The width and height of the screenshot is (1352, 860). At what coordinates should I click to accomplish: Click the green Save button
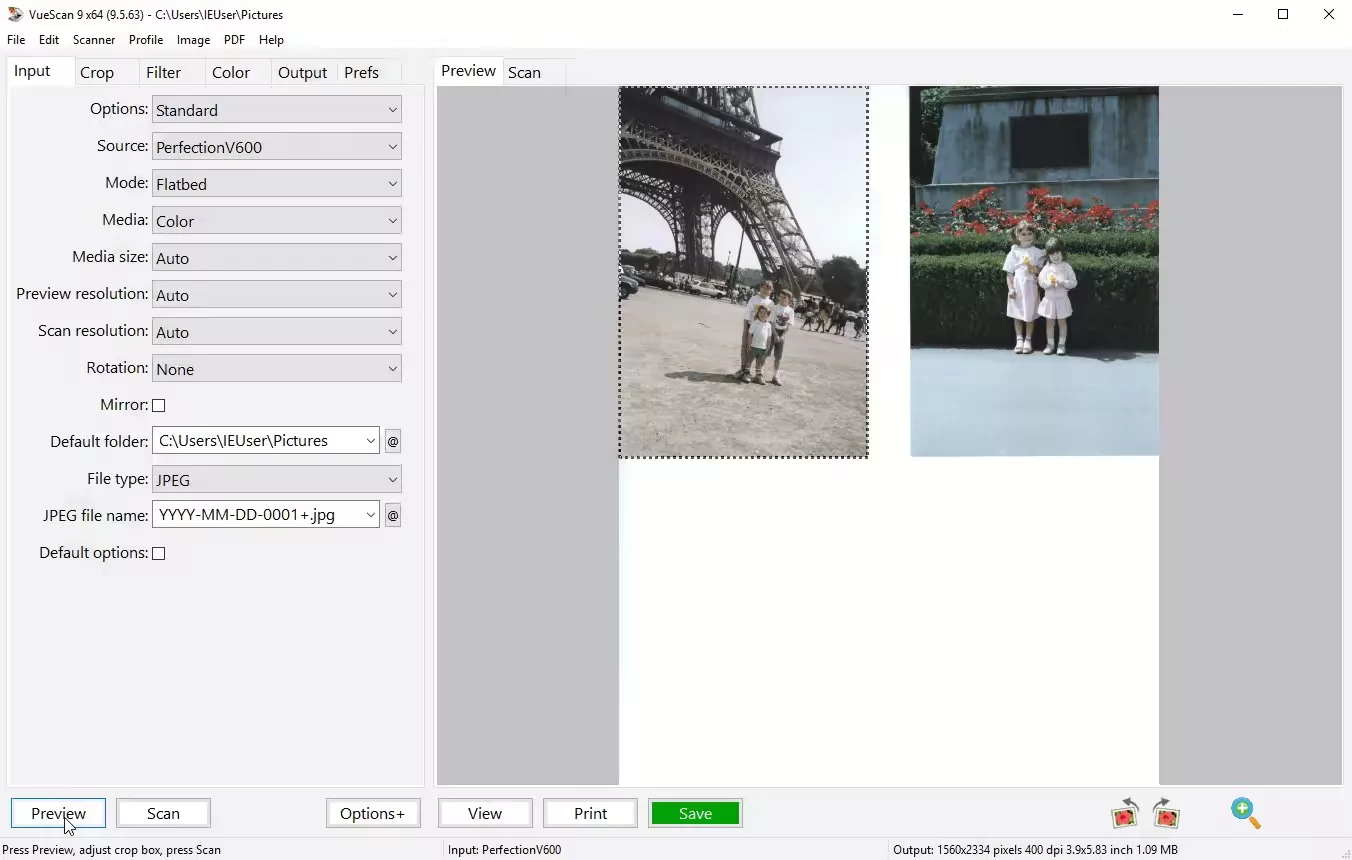pyautogui.click(x=694, y=813)
